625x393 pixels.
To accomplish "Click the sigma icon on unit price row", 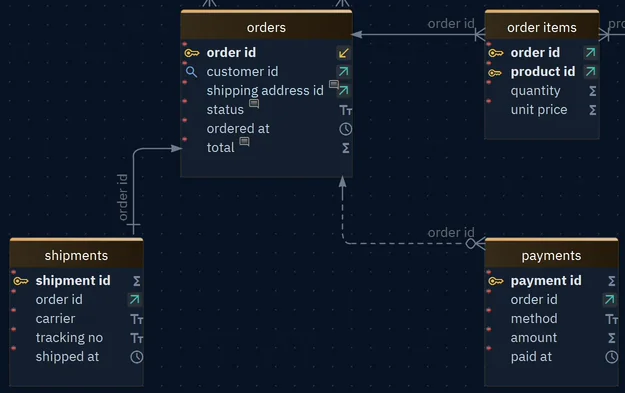I will pos(593,110).
